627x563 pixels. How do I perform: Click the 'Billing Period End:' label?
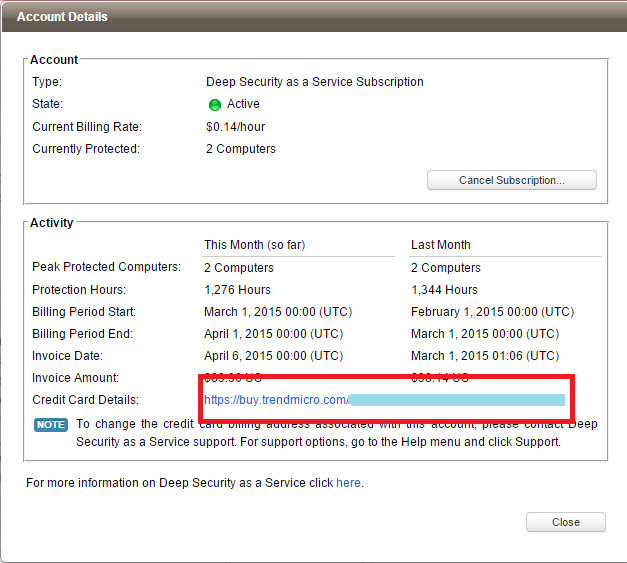click(x=82, y=333)
